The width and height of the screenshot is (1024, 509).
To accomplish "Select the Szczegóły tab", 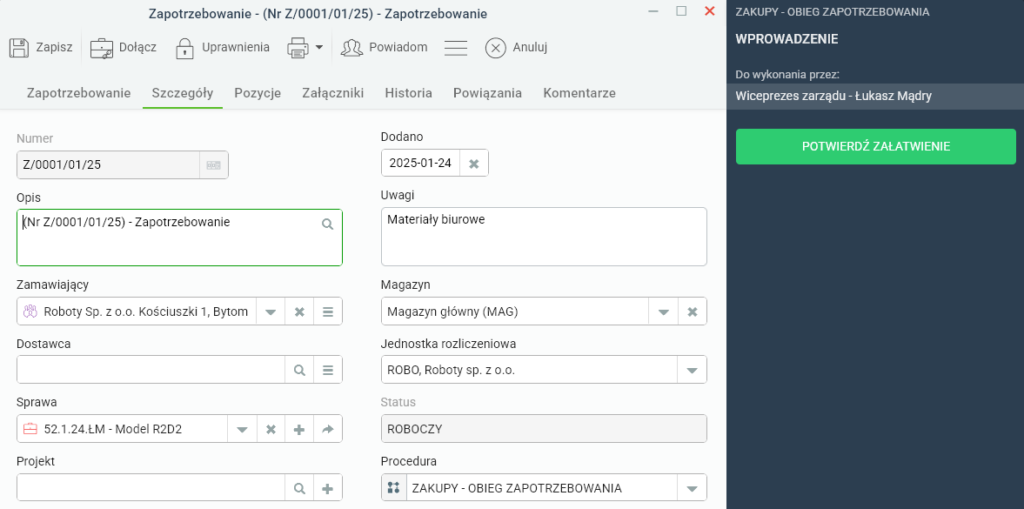I will point(182,93).
